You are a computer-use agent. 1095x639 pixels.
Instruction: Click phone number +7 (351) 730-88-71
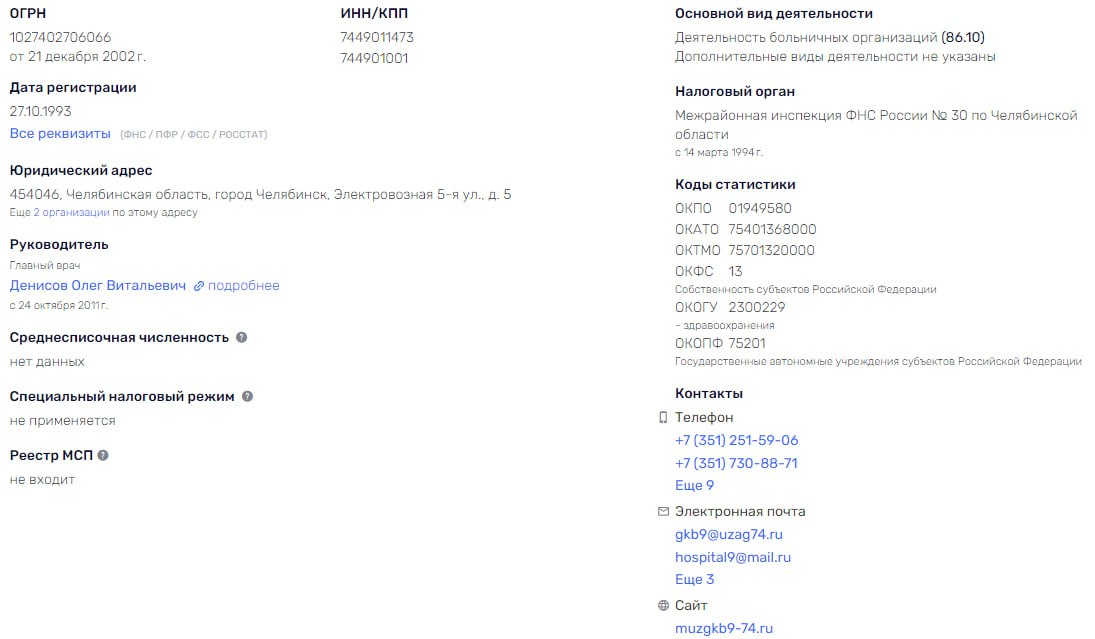[x=736, y=464]
